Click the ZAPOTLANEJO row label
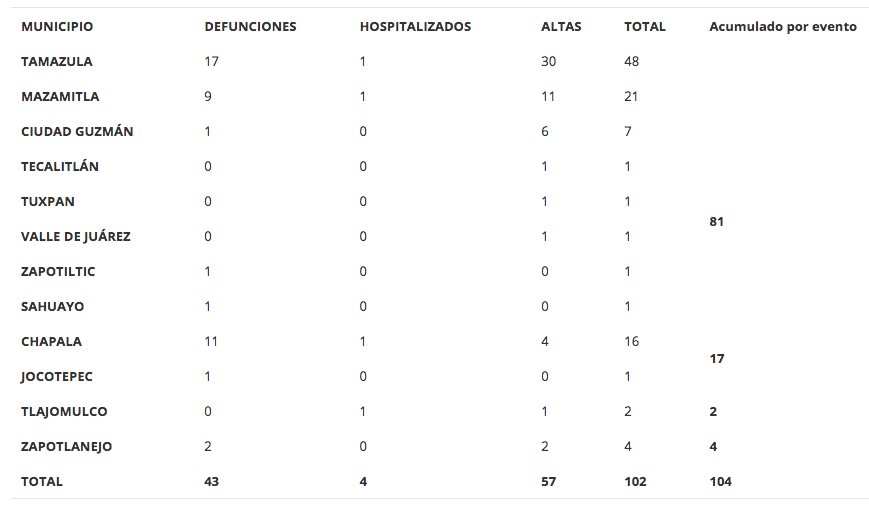 (66, 447)
